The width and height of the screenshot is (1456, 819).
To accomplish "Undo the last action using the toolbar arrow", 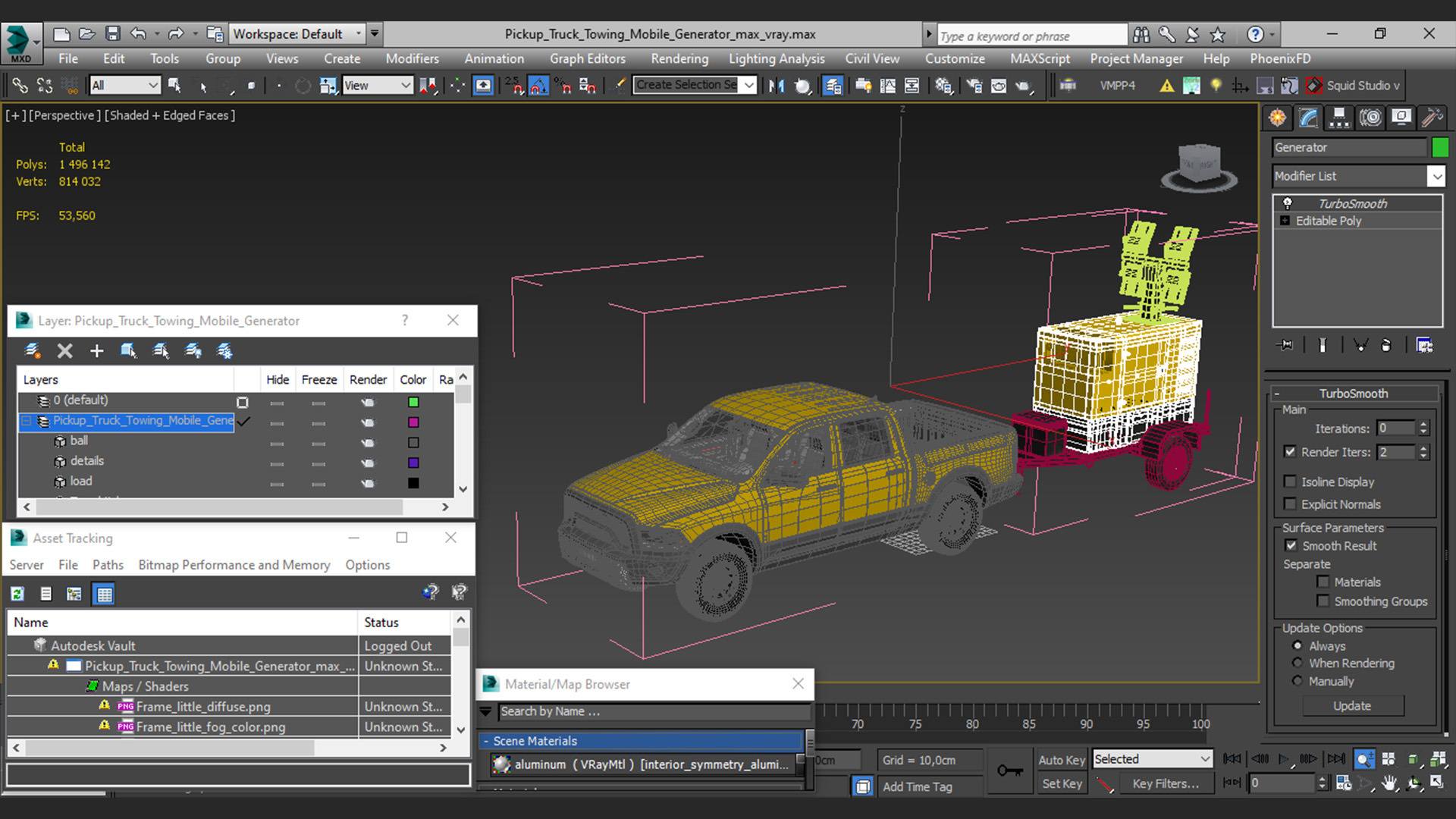I will click(x=138, y=34).
